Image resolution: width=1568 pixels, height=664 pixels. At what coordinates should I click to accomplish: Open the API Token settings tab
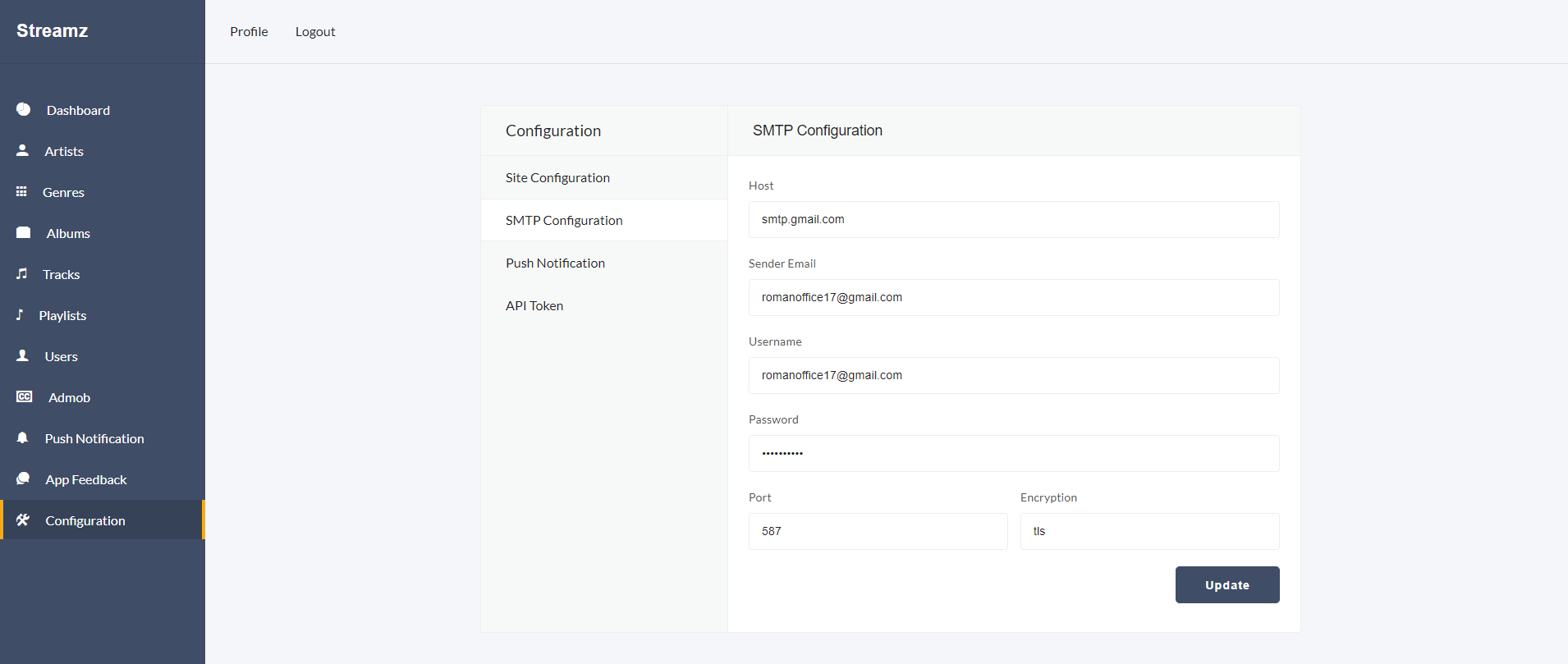(534, 306)
